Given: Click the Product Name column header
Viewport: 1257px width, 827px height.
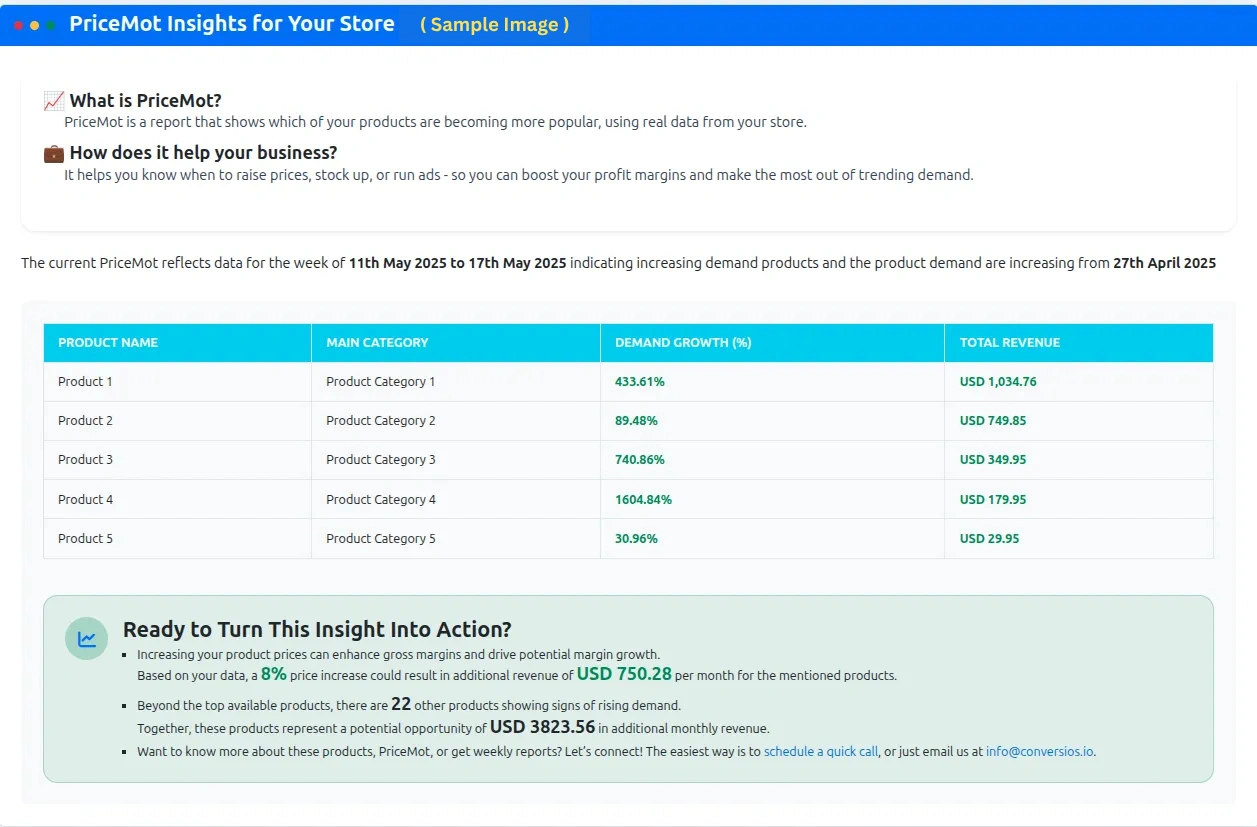Looking at the screenshot, I should pyautogui.click(x=108, y=342).
